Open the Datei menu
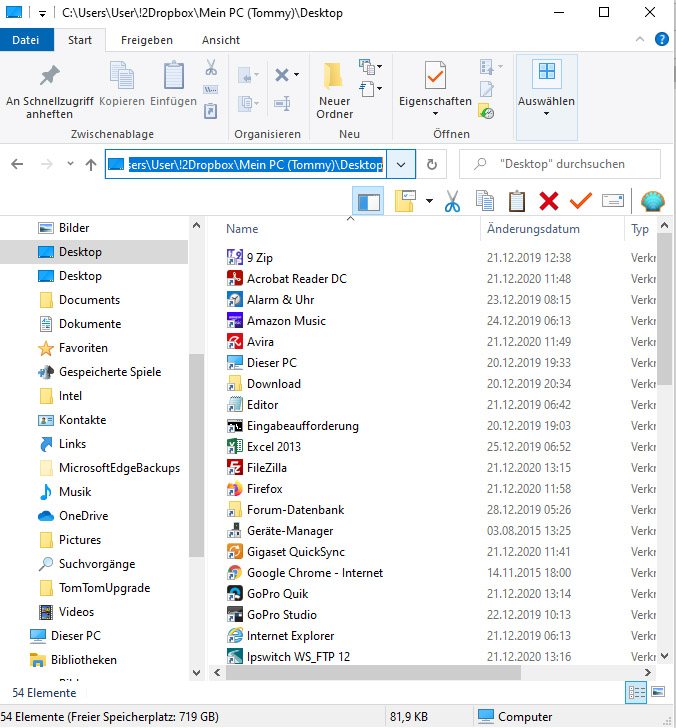The image size is (676, 728). click(26, 40)
